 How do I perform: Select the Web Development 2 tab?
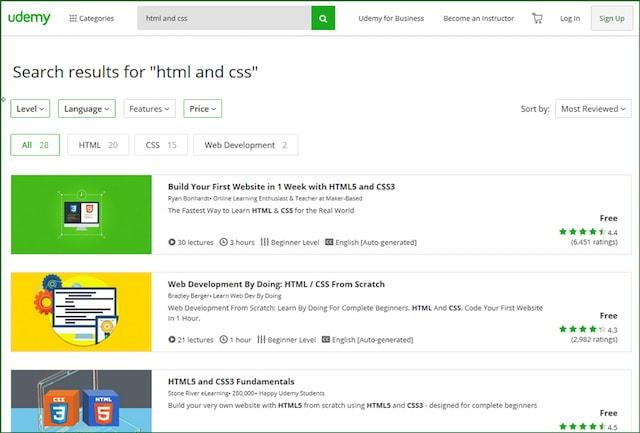(245, 145)
